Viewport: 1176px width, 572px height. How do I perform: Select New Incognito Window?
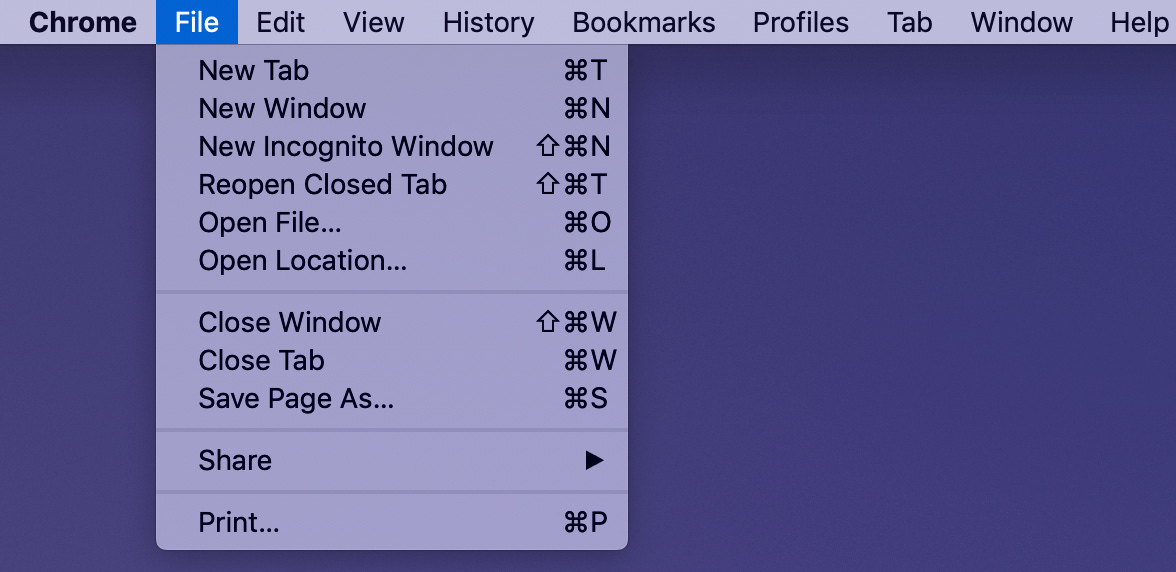point(392,146)
